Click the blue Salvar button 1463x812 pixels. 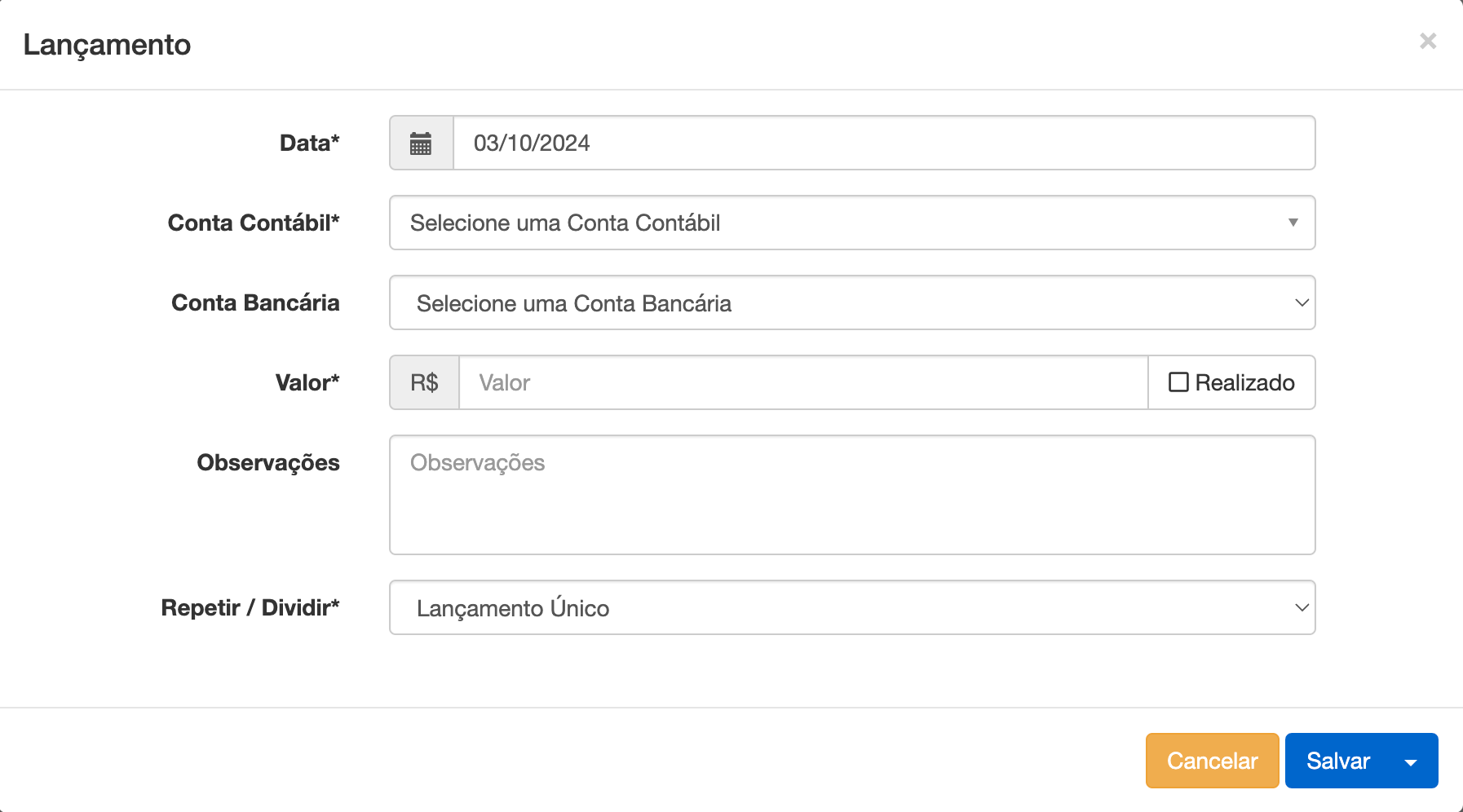coord(1337,761)
